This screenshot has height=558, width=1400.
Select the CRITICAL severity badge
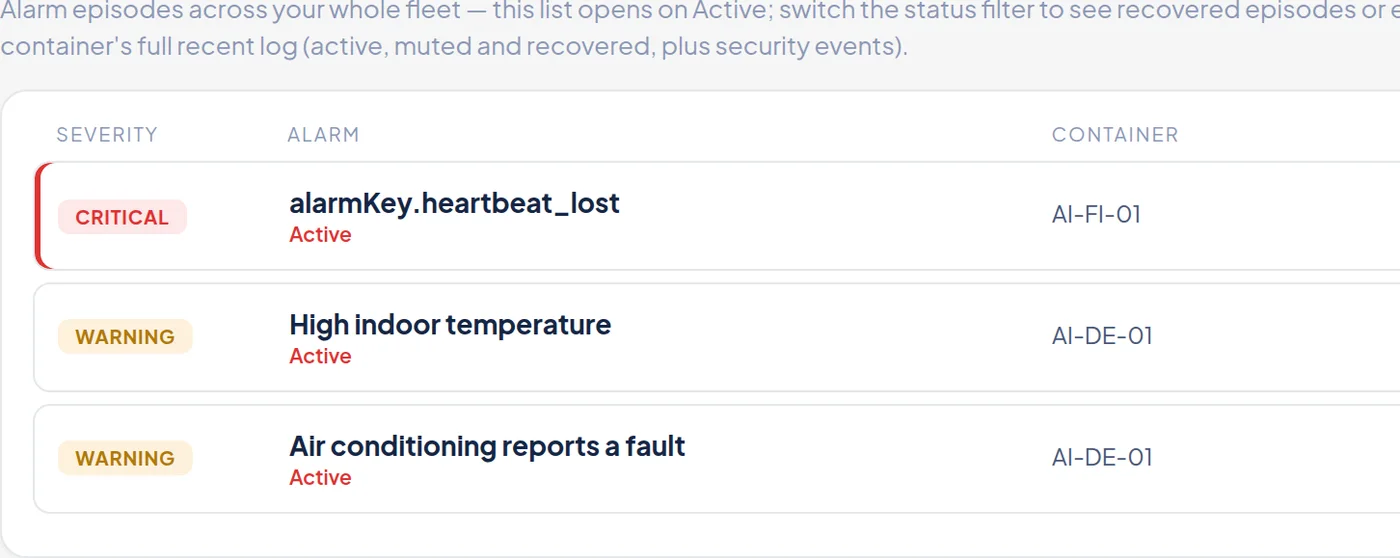tap(122, 217)
